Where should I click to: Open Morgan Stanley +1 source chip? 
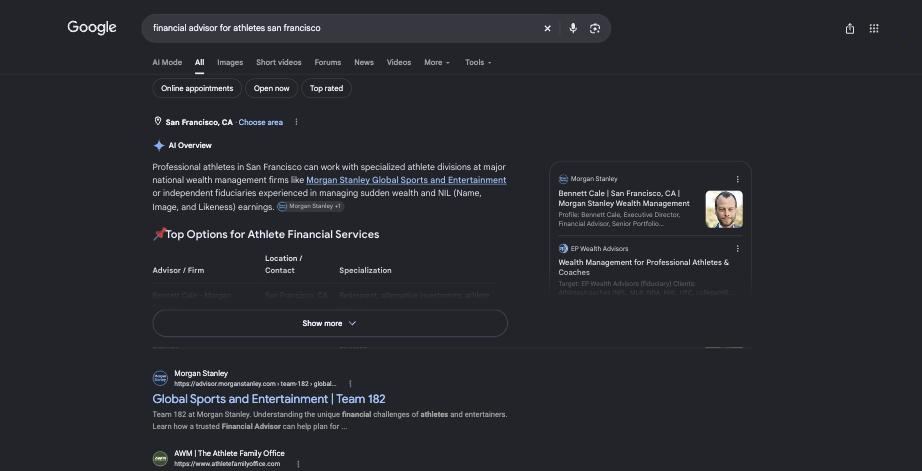(x=310, y=206)
